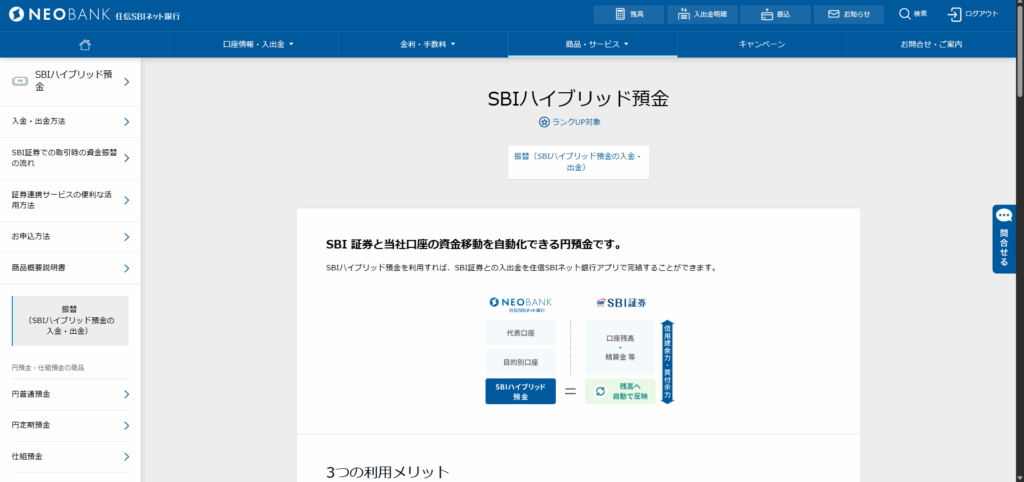Open 入出金明細 transaction details
Viewport: 1024px width, 482px height.
(702, 14)
